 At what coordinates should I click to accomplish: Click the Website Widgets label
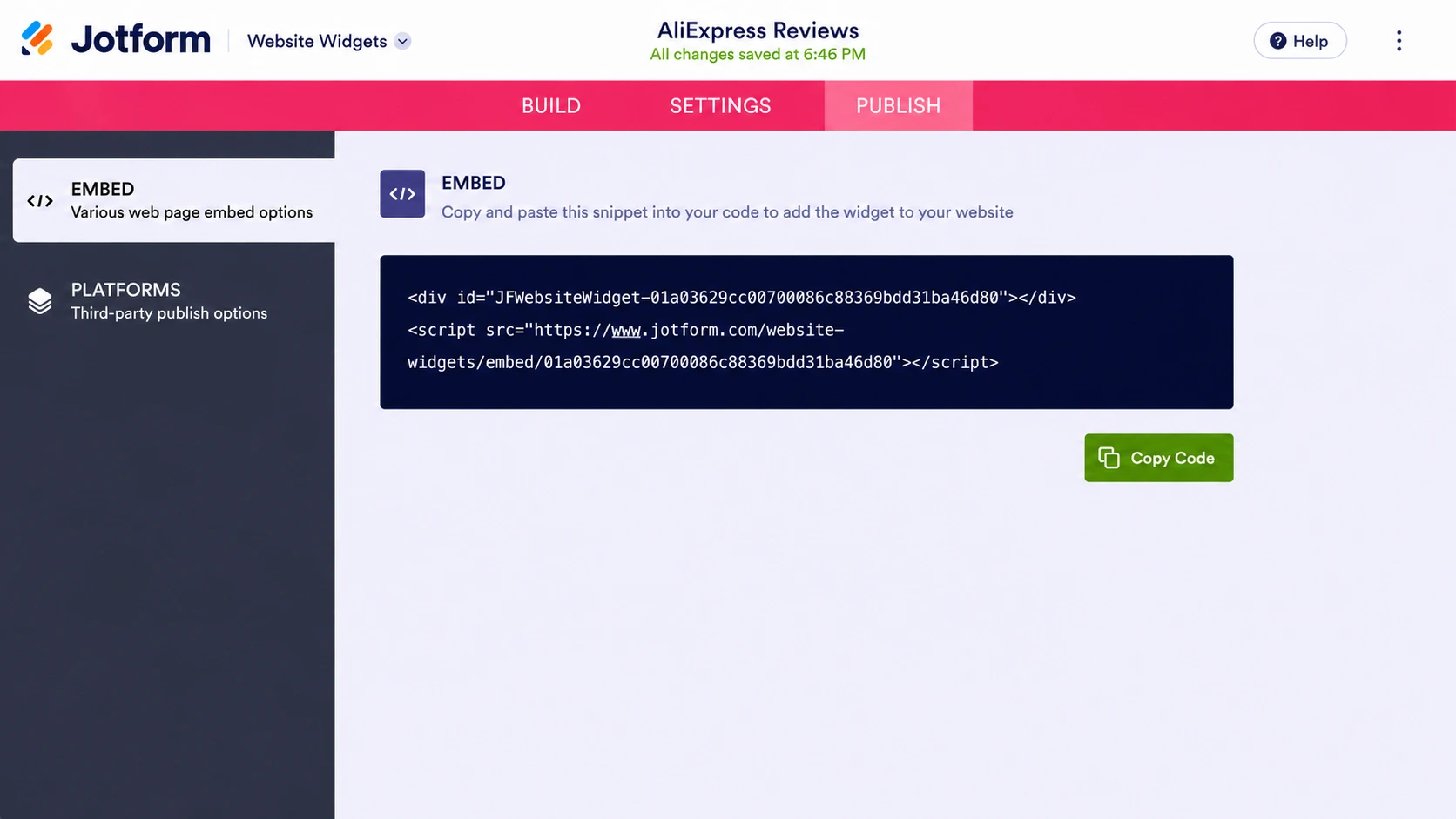[317, 41]
